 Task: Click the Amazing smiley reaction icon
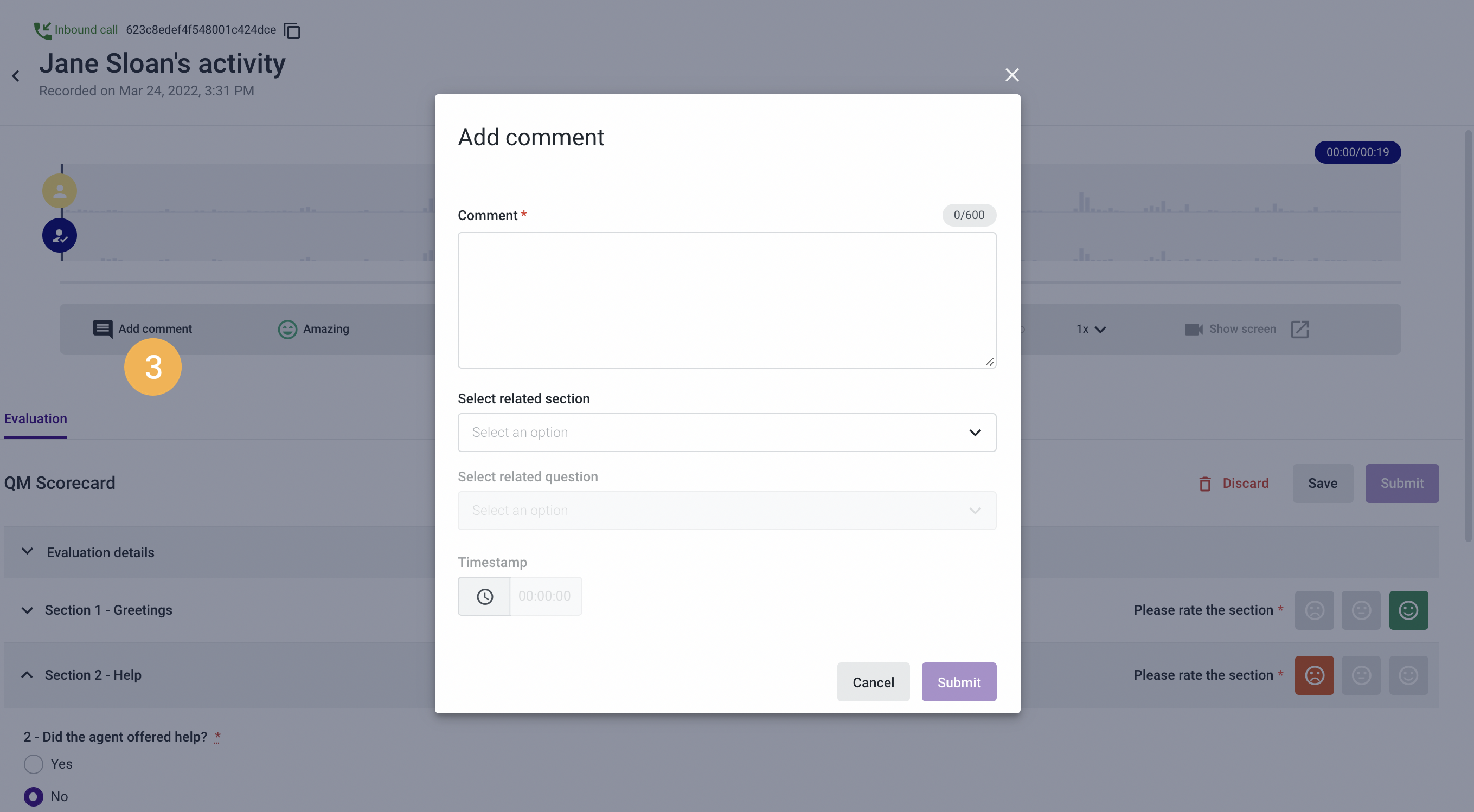[287, 329]
